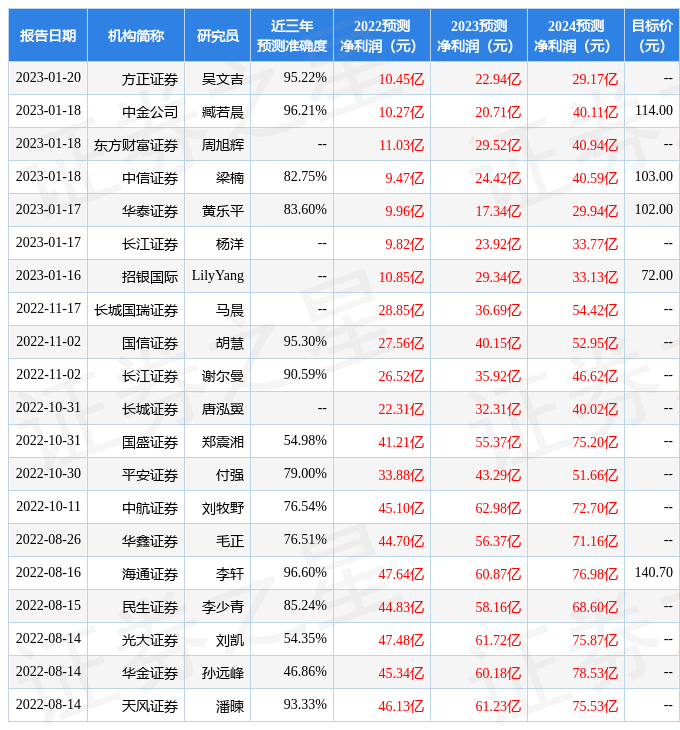This screenshot has width=680, height=730.
Task: Select the 2022预测净利润 column header
Action: 381,36
